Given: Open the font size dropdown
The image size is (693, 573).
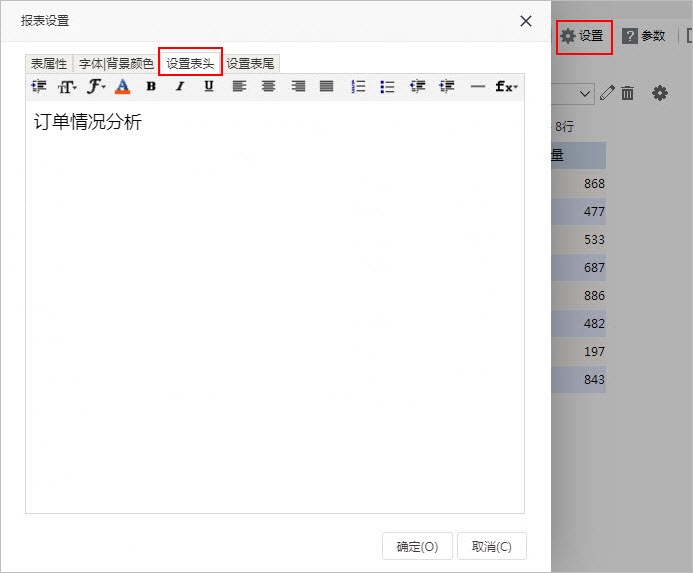Looking at the screenshot, I should [67, 87].
